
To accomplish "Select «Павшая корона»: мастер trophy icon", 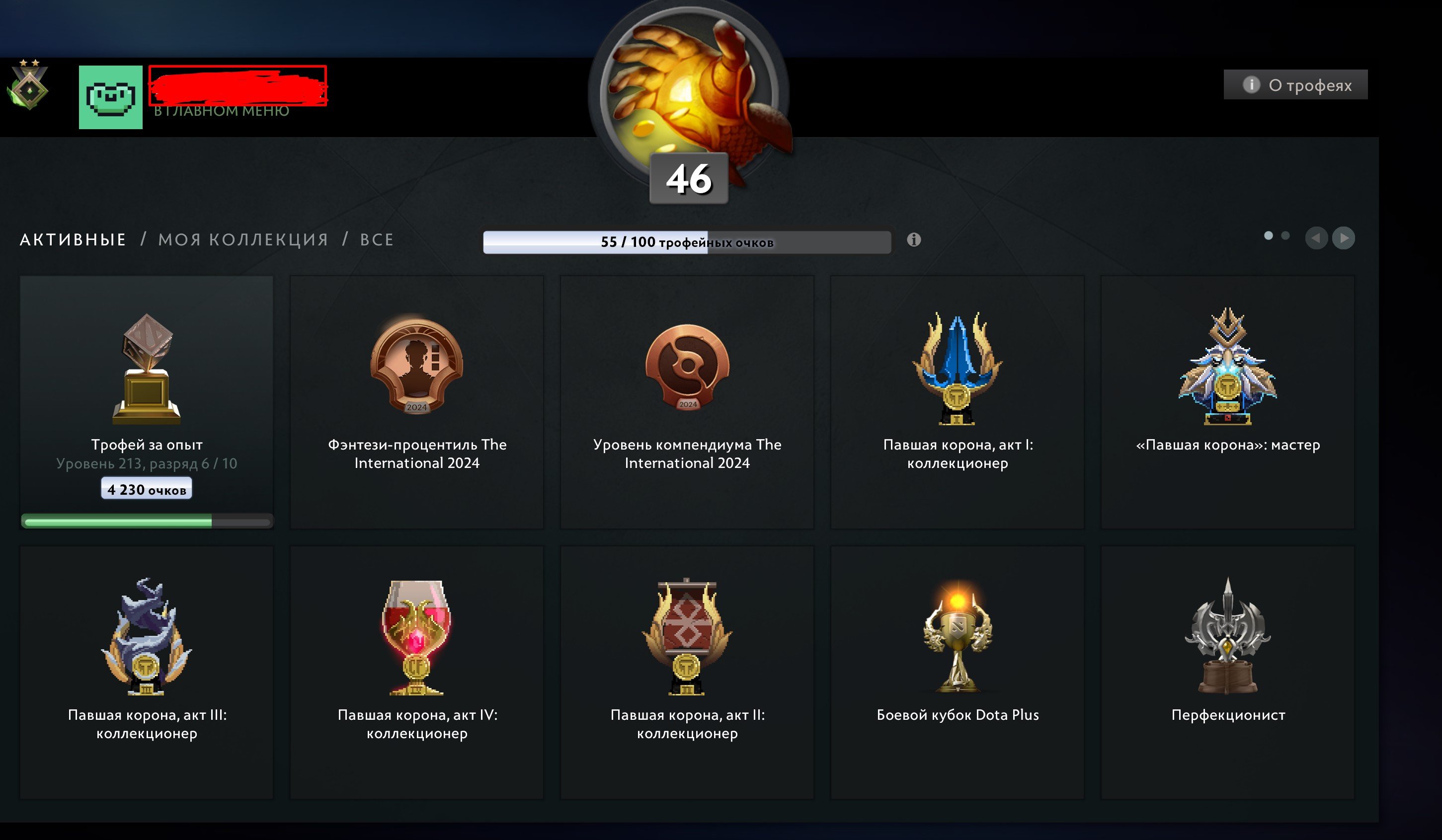I will 1227,366.
